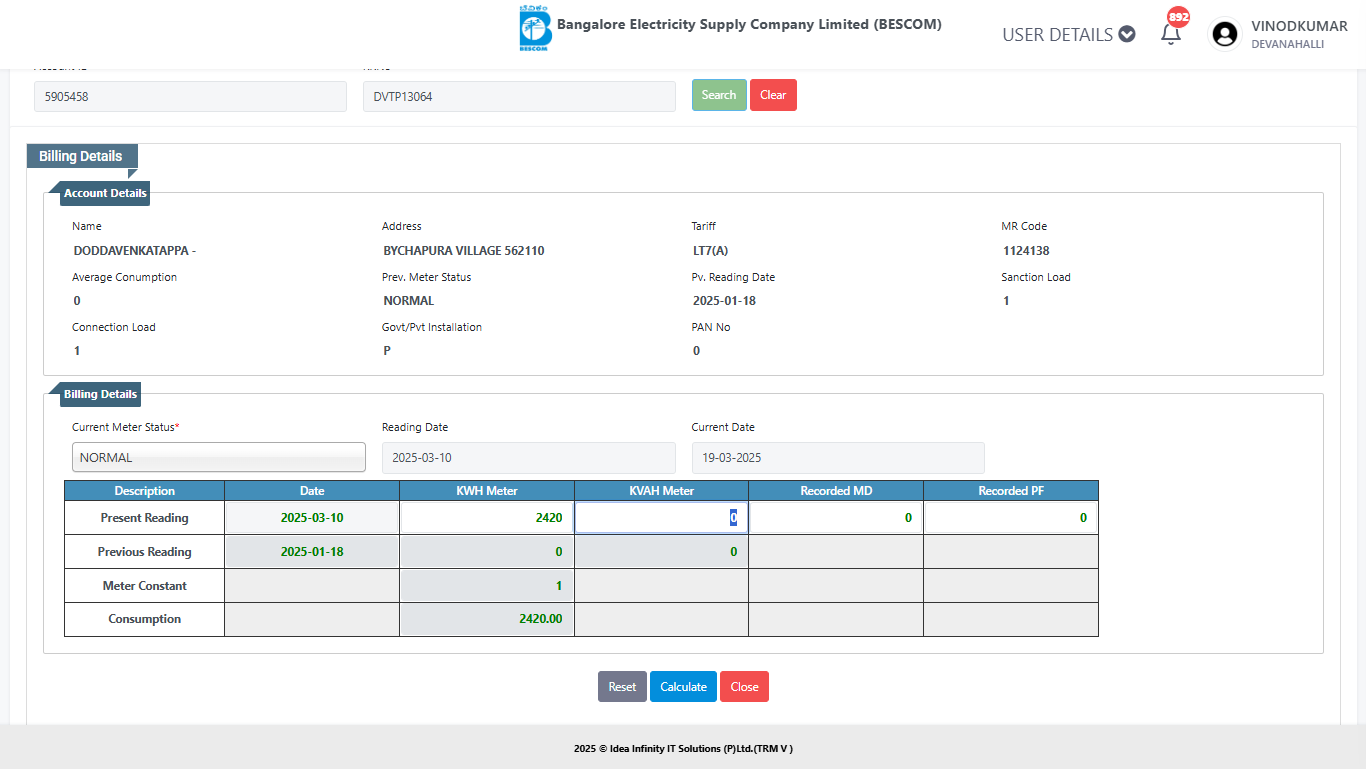Click the Recorded PF present reading field
Screen dimensions: 1366x769
click(1010, 518)
